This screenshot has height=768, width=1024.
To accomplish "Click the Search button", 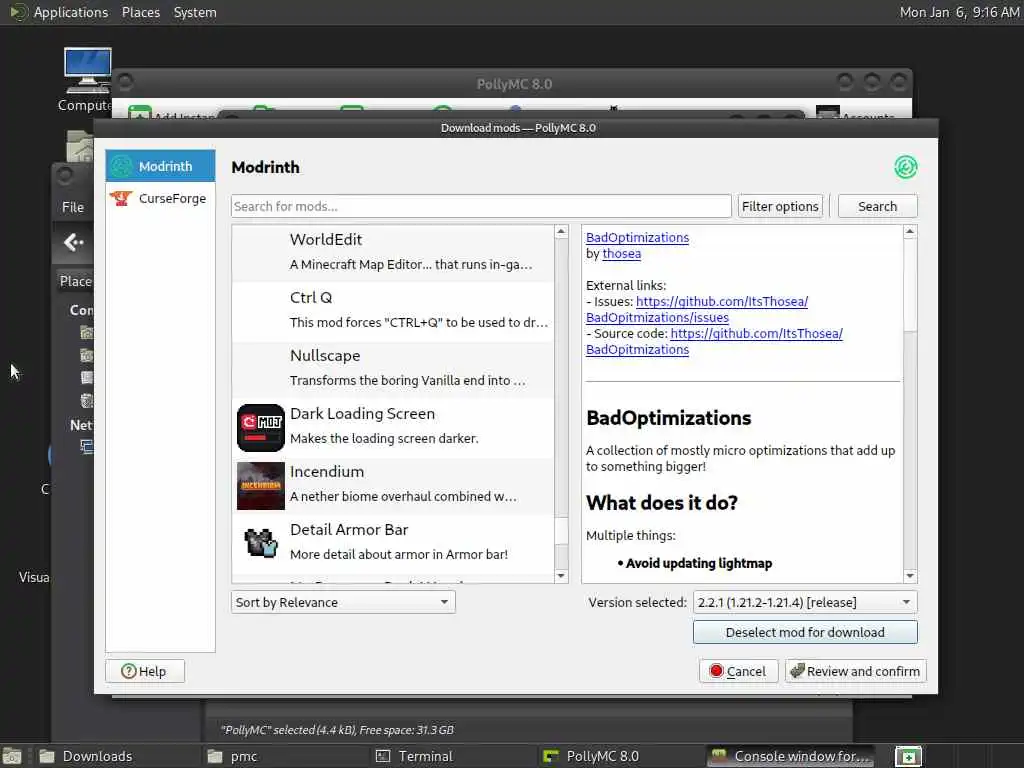I will [x=877, y=206].
